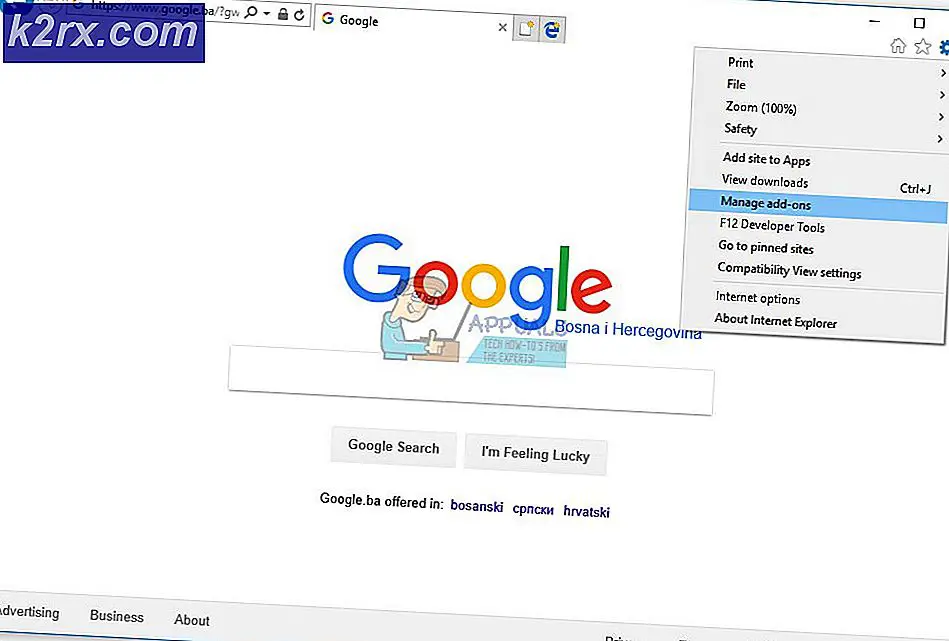Expand arrow next to Safety
The image size is (949, 641).
tap(940, 139)
